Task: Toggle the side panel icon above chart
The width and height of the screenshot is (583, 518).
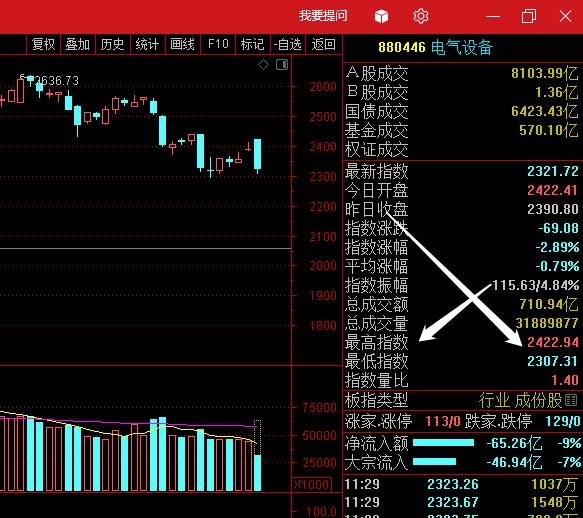Action: click(282, 65)
